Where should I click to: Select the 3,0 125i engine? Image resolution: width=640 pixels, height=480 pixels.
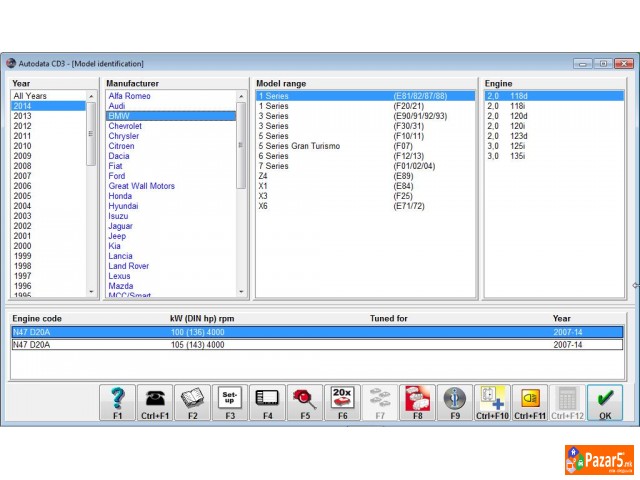coord(554,146)
